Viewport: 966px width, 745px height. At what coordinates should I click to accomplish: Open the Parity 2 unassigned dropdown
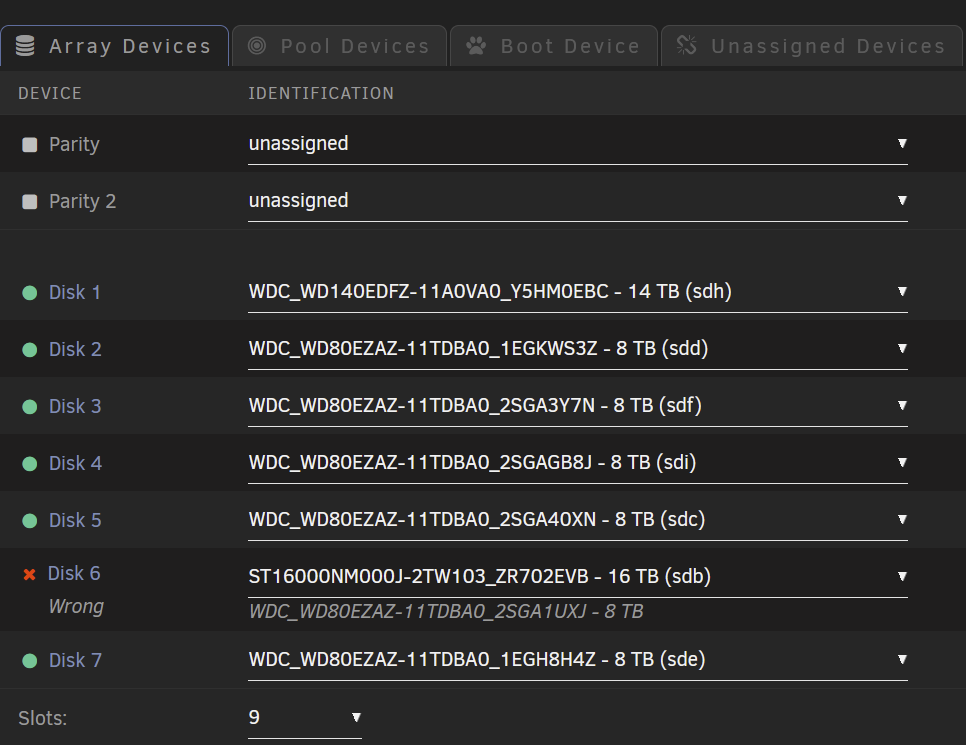coord(577,201)
